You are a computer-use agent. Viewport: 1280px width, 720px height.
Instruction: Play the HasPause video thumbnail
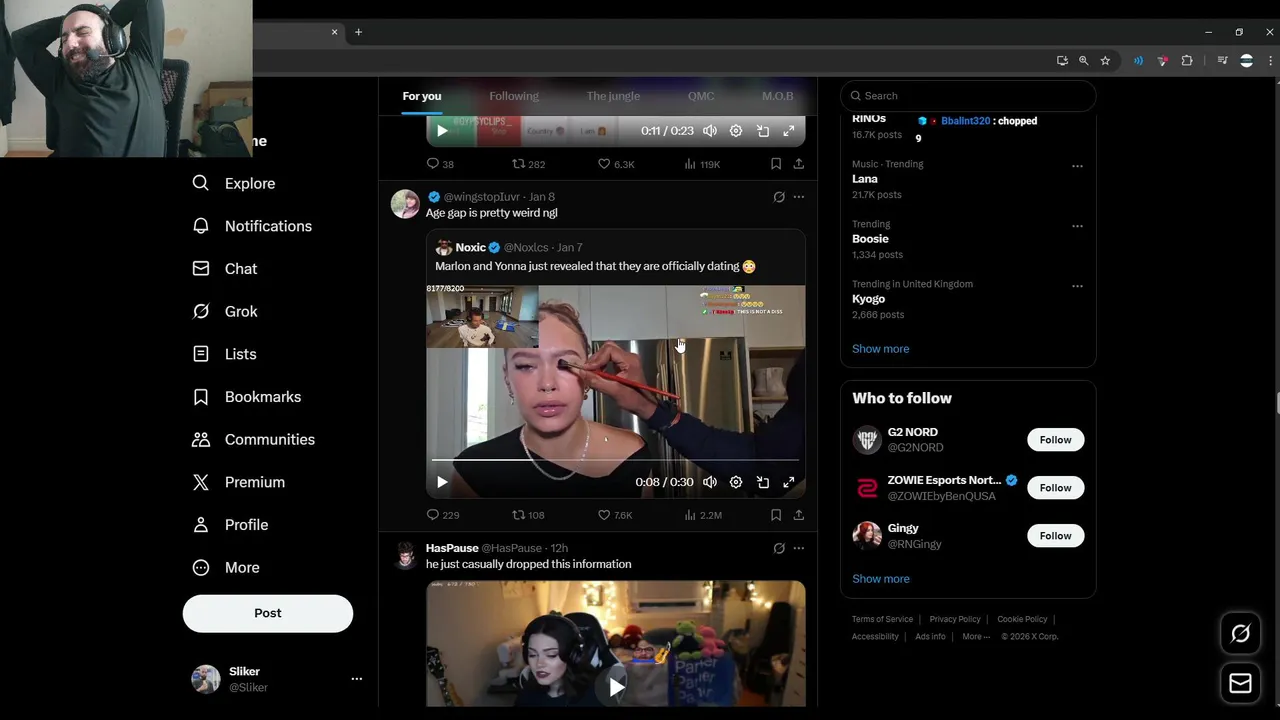[616, 686]
